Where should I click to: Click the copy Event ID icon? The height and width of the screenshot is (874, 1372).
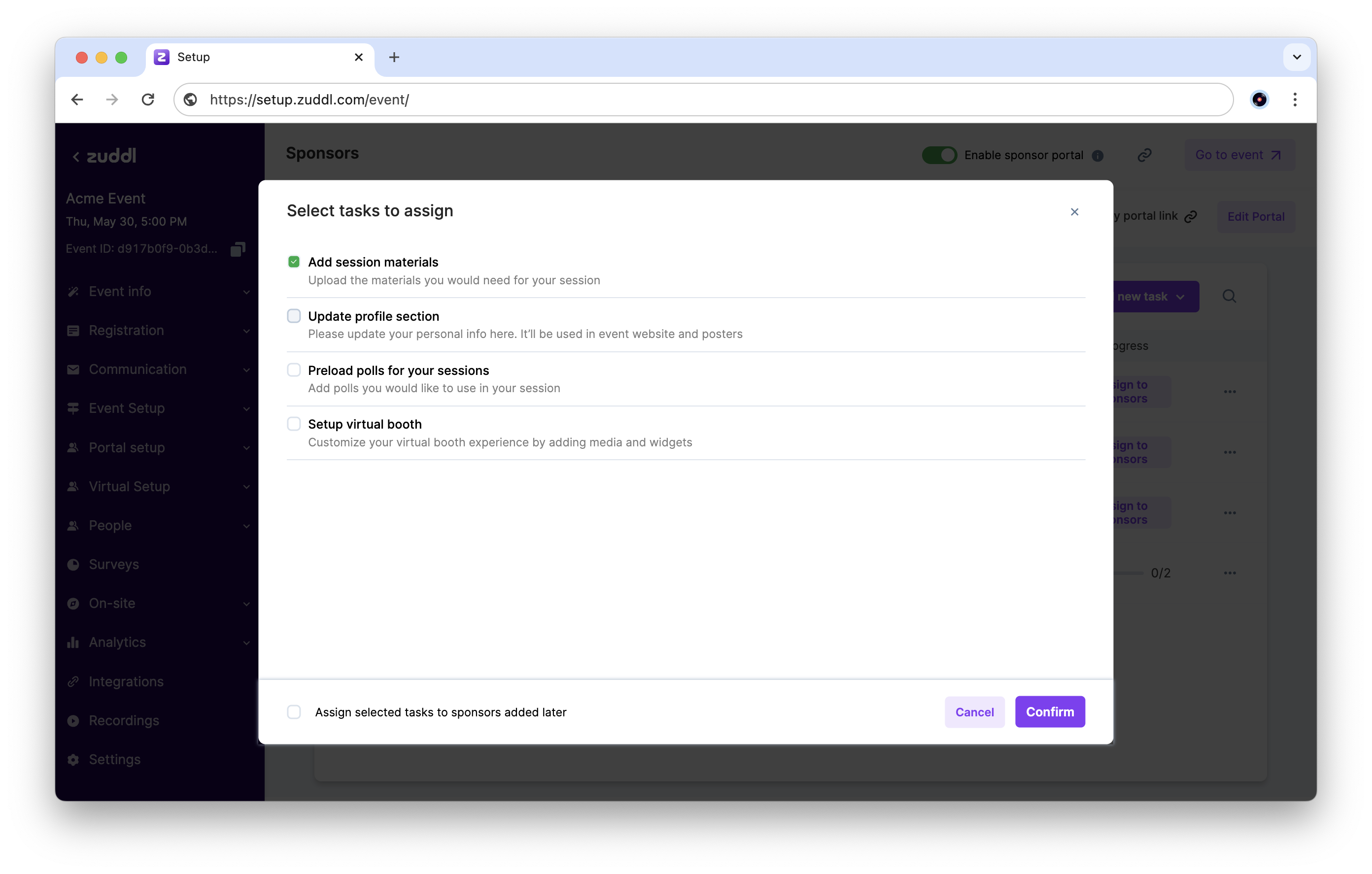coord(238,249)
